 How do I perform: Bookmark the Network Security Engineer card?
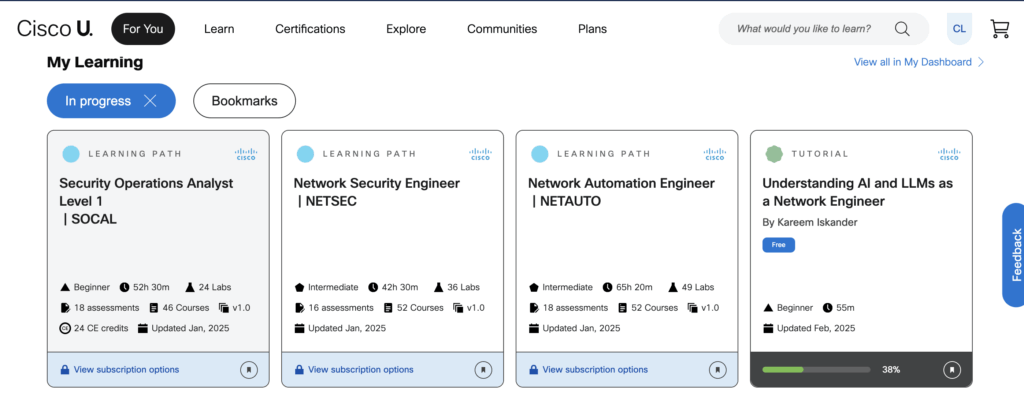(483, 370)
